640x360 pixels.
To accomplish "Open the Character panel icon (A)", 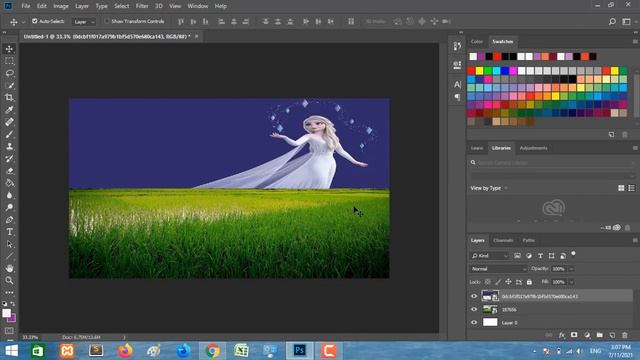I will (x=457, y=84).
